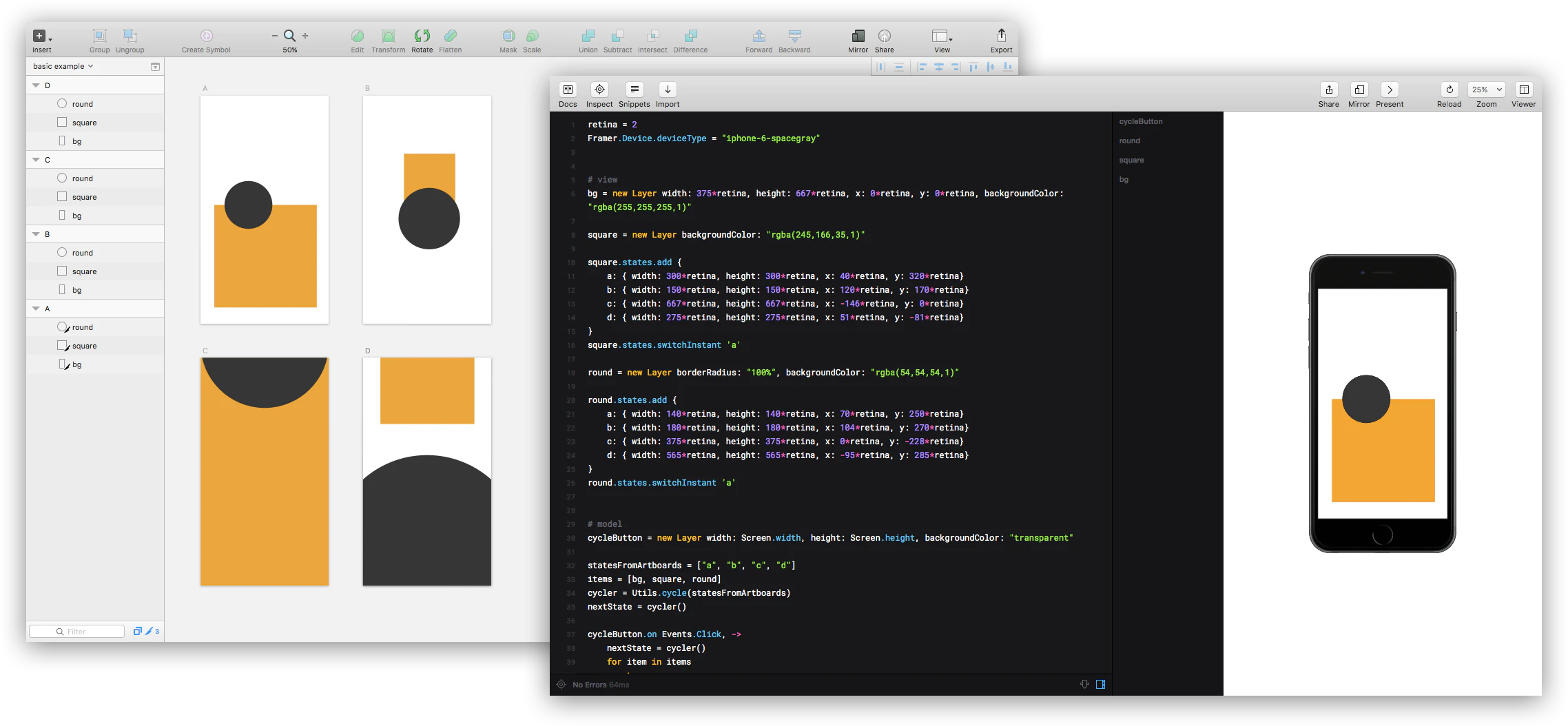
Task: Click the Import icon in Framer
Action: point(666,90)
